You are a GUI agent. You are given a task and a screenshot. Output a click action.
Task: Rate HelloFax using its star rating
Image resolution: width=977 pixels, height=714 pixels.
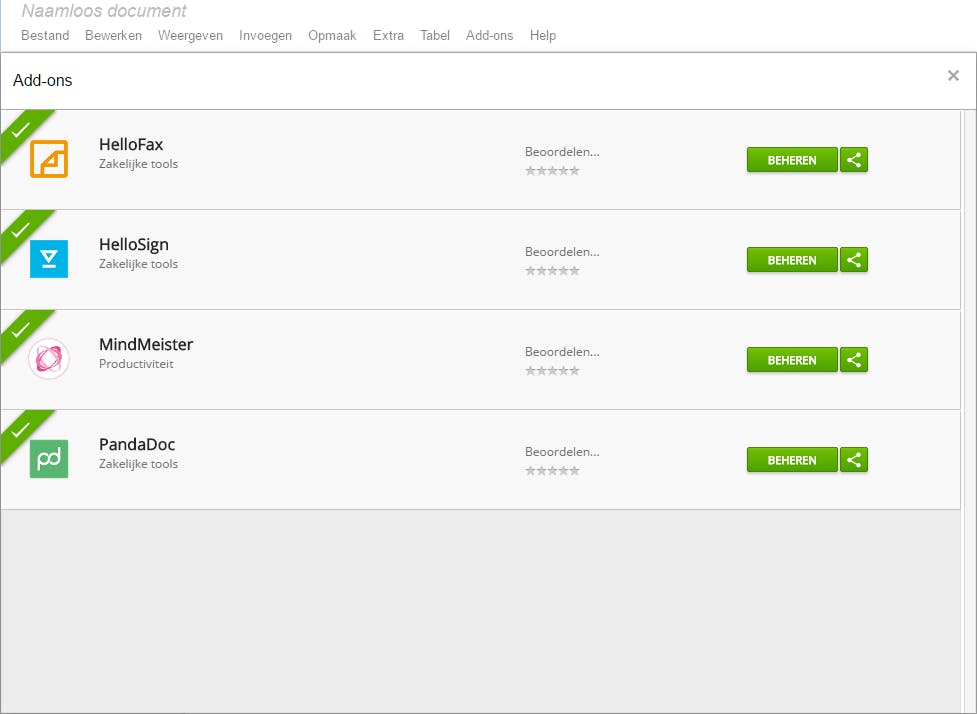(552, 171)
